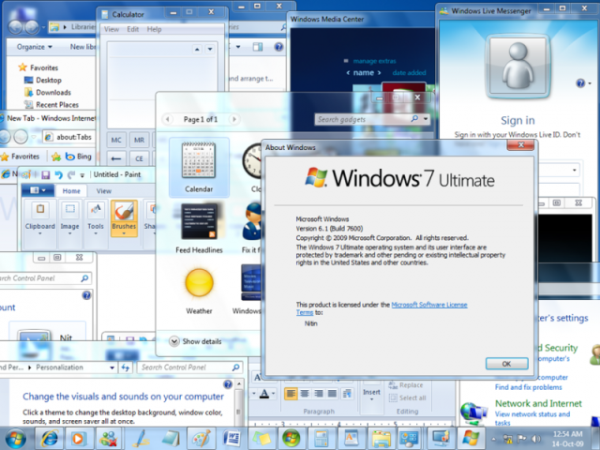This screenshot has height=450, width=600.
Task: Open the help icon in the Explorer toolbar
Action: tap(279, 47)
